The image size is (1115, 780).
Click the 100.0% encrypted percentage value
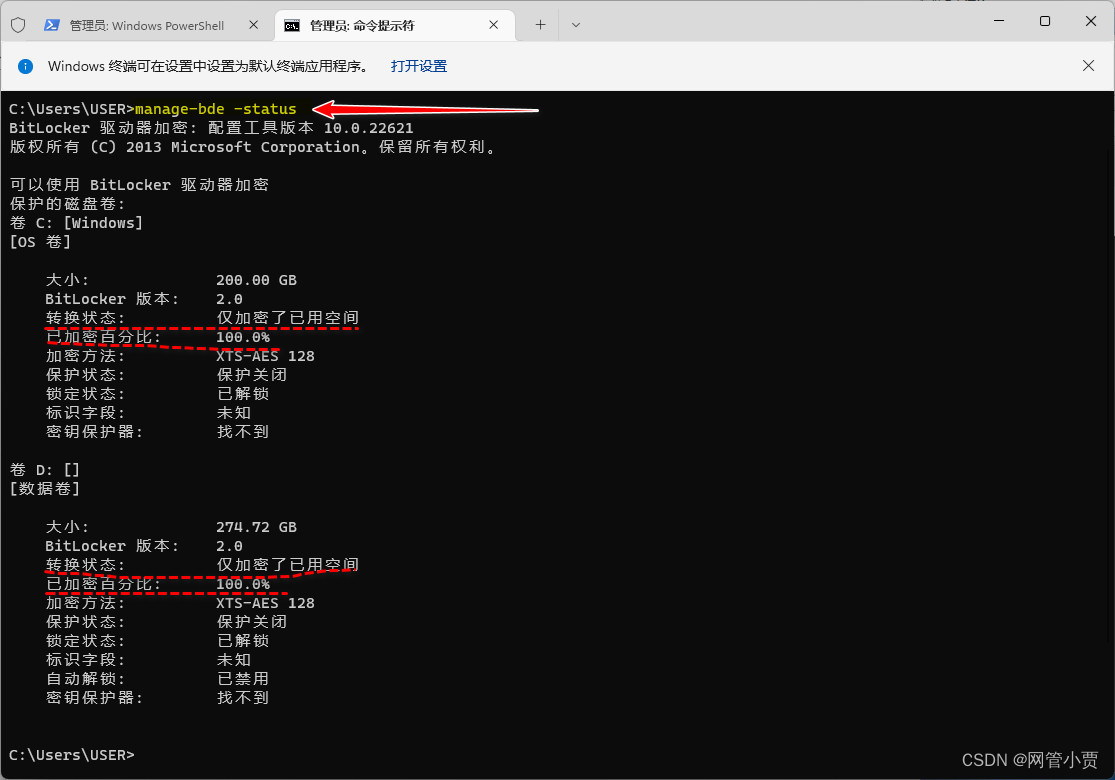242,336
